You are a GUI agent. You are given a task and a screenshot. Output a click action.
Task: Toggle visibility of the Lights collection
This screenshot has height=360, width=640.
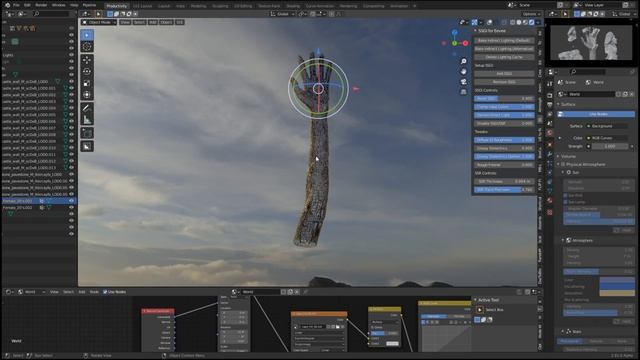point(71,55)
